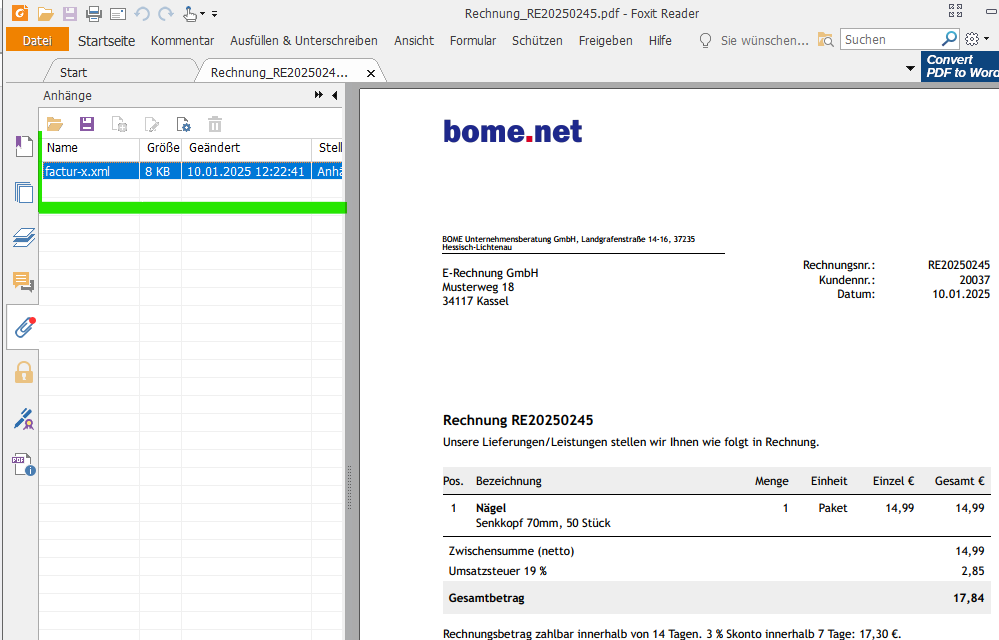
Task: Open attachment settings with page-gear icon
Action: (183, 124)
